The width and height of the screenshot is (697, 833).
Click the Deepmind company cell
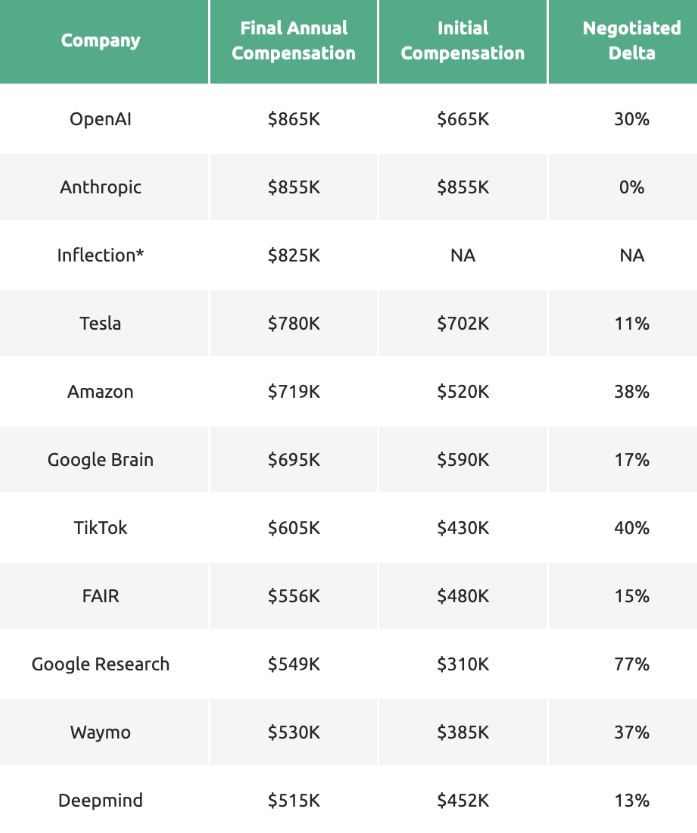click(100, 800)
